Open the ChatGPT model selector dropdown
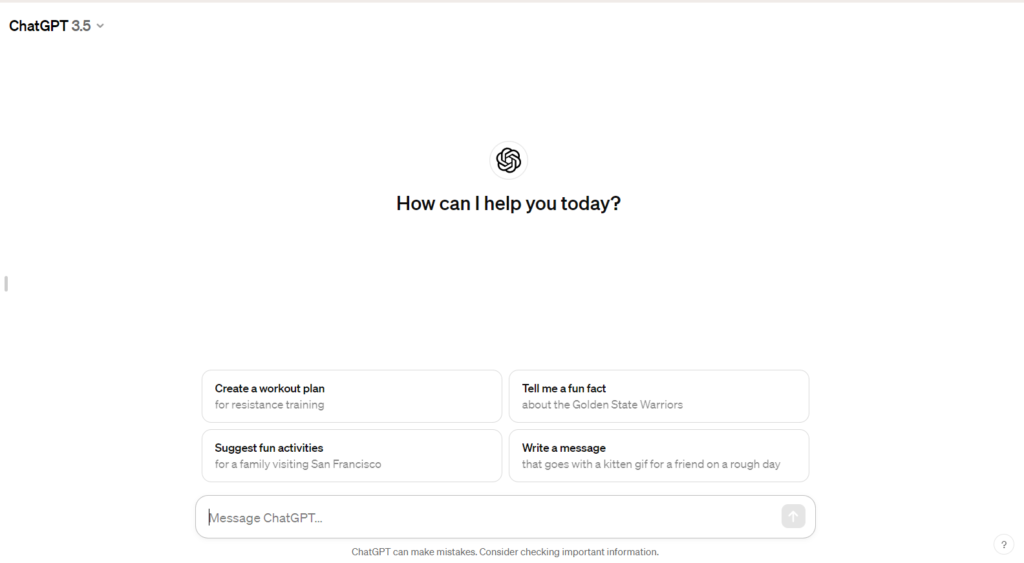 (56, 26)
